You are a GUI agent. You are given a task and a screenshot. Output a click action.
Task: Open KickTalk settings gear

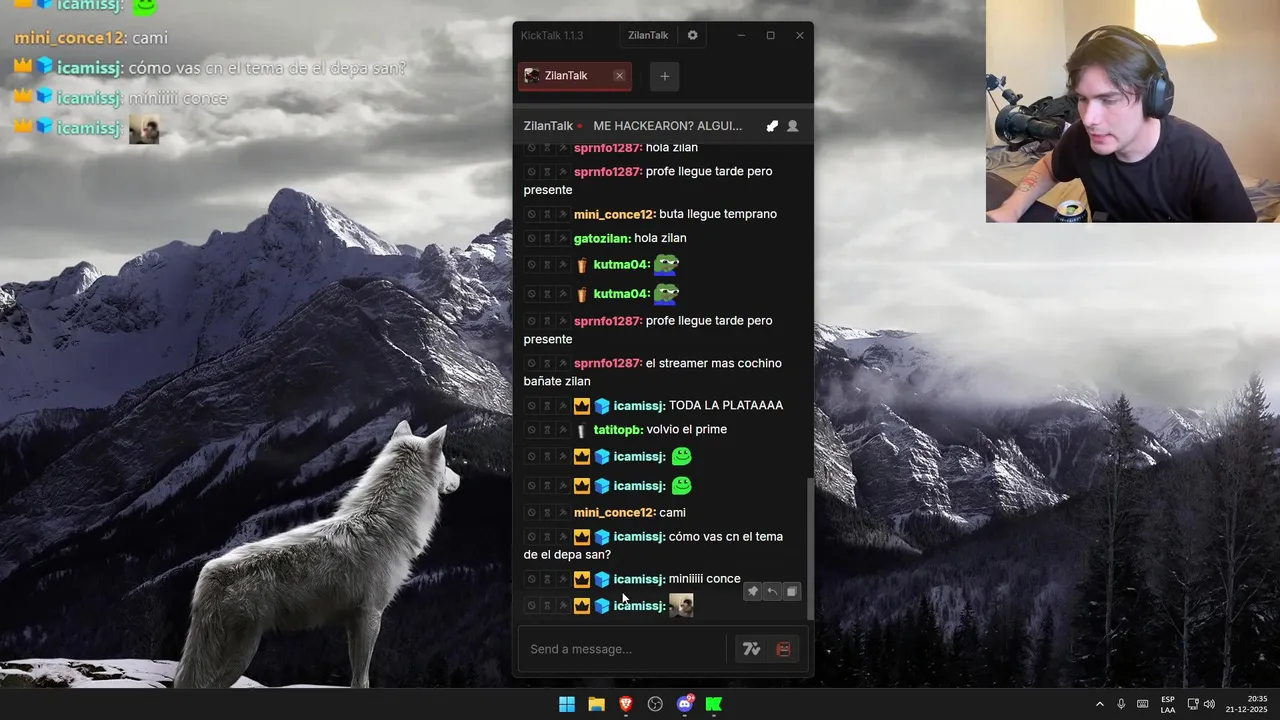[x=692, y=35]
